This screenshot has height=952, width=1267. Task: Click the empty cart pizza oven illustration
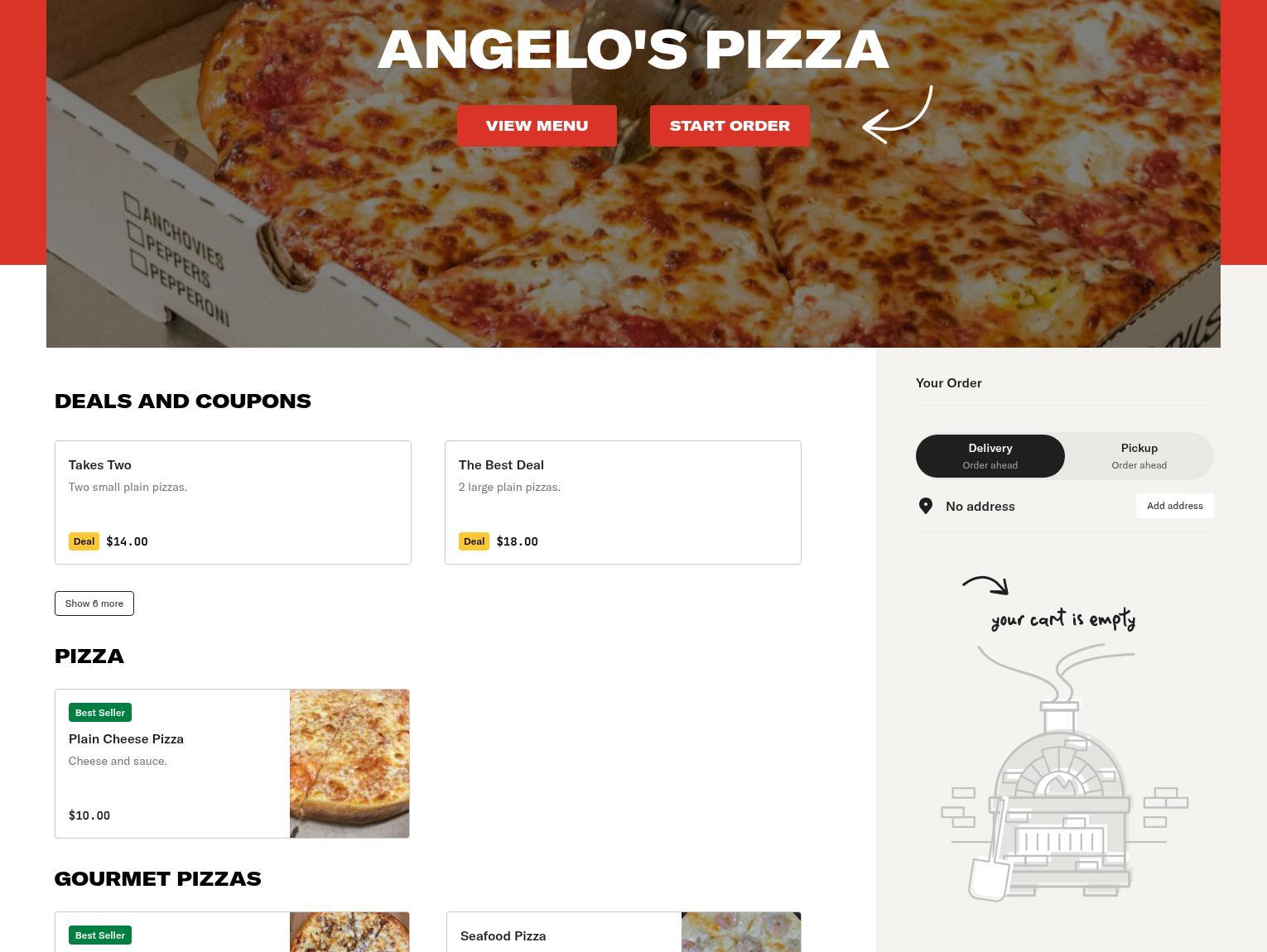1064,772
